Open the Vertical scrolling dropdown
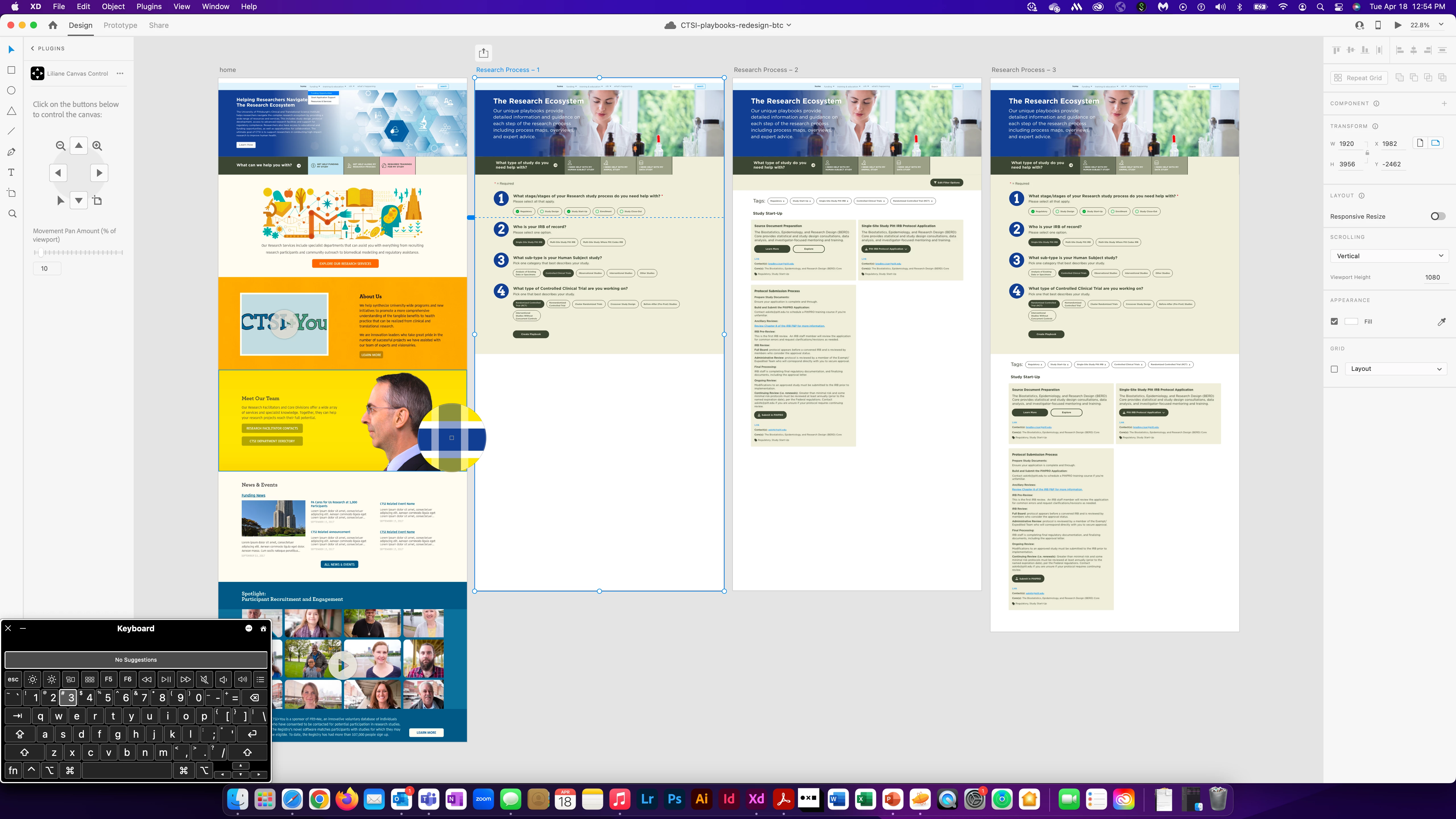The width and height of the screenshot is (1456, 819). pyautogui.click(x=1389, y=256)
